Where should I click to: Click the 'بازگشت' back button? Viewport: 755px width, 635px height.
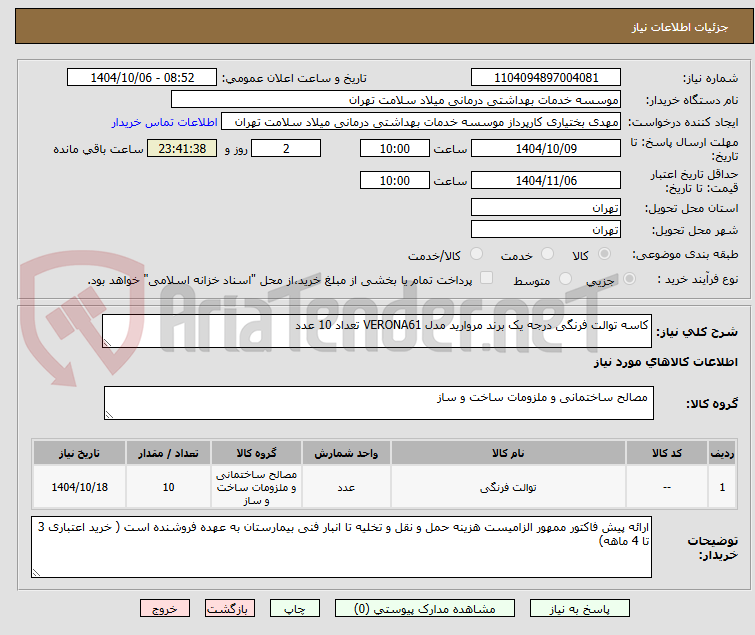coord(230,609)
